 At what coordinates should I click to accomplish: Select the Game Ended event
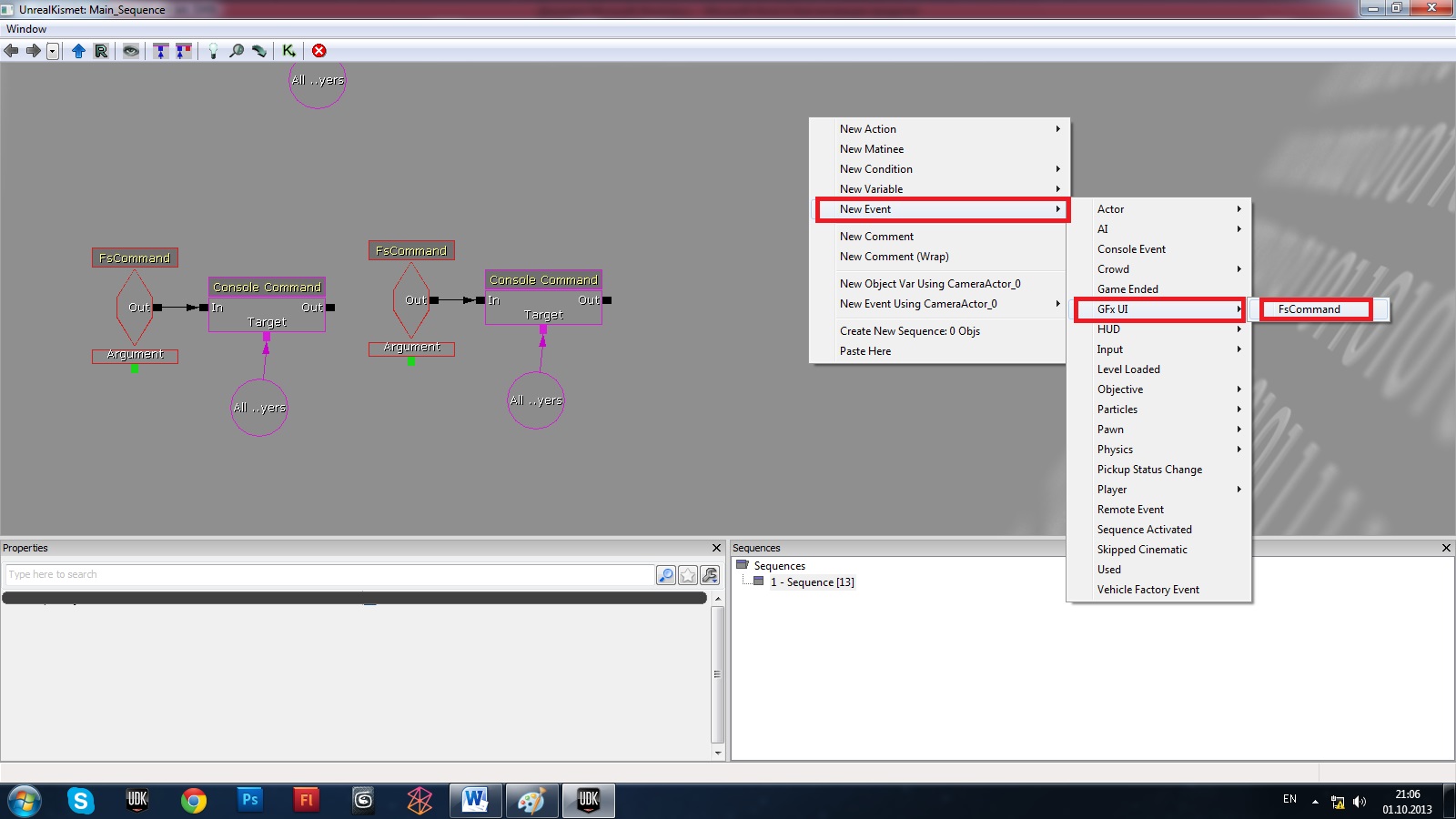click(1159, 289)
